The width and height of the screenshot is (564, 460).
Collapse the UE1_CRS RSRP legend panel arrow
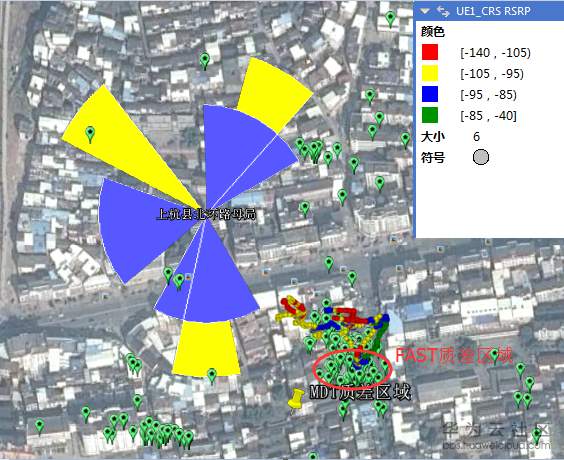(426, 11)
